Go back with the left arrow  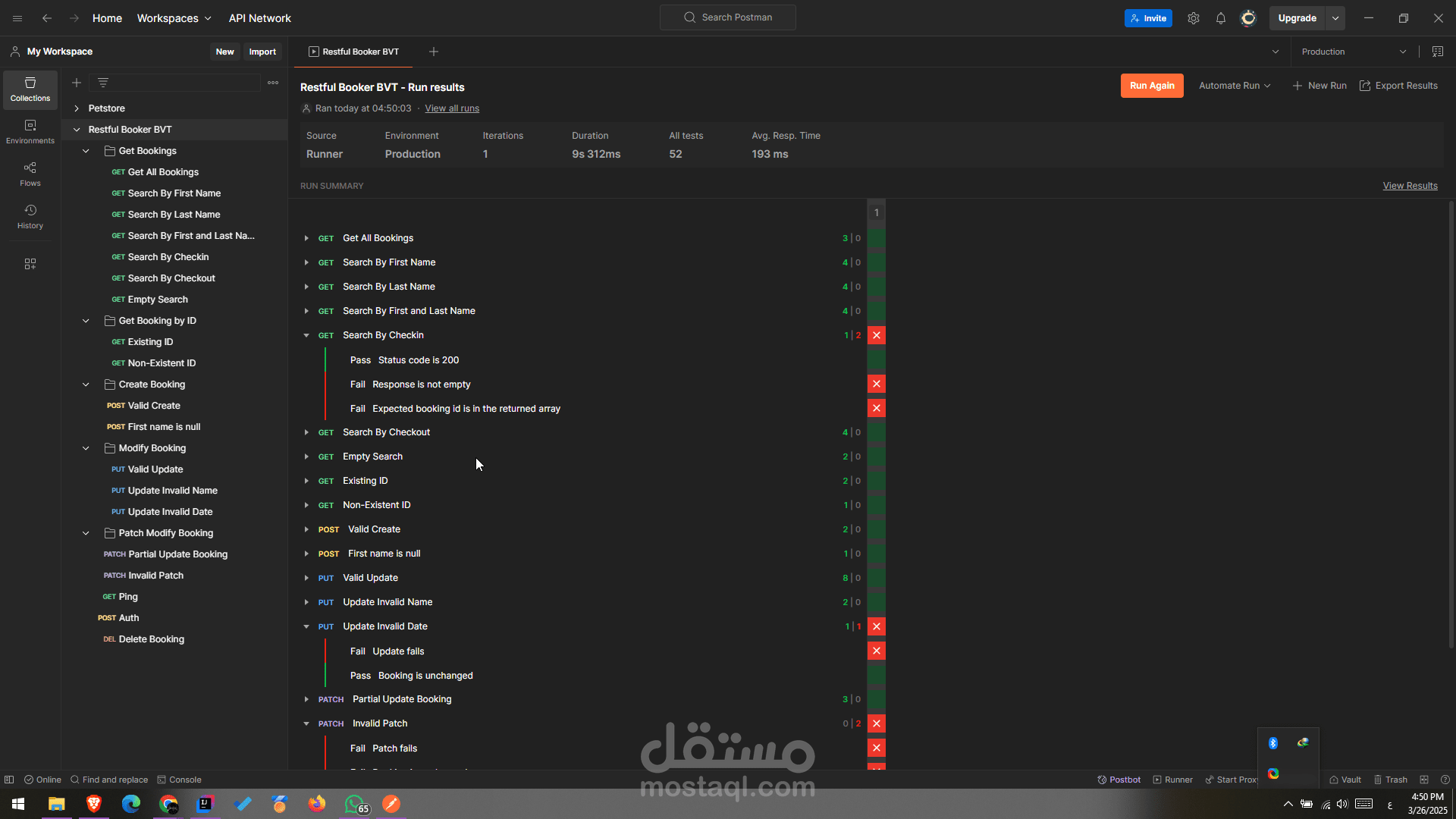[x=47, y=18]
